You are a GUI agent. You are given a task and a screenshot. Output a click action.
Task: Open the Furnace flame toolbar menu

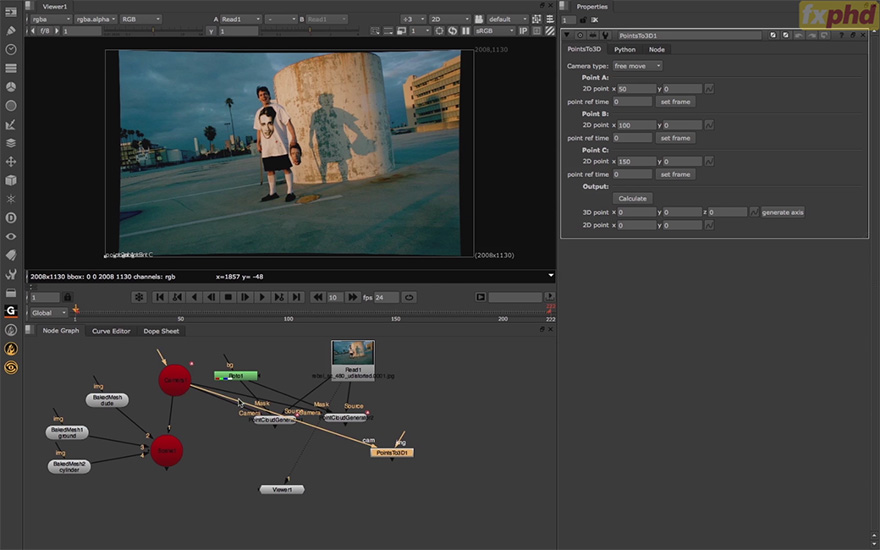[x=11, y=349]
